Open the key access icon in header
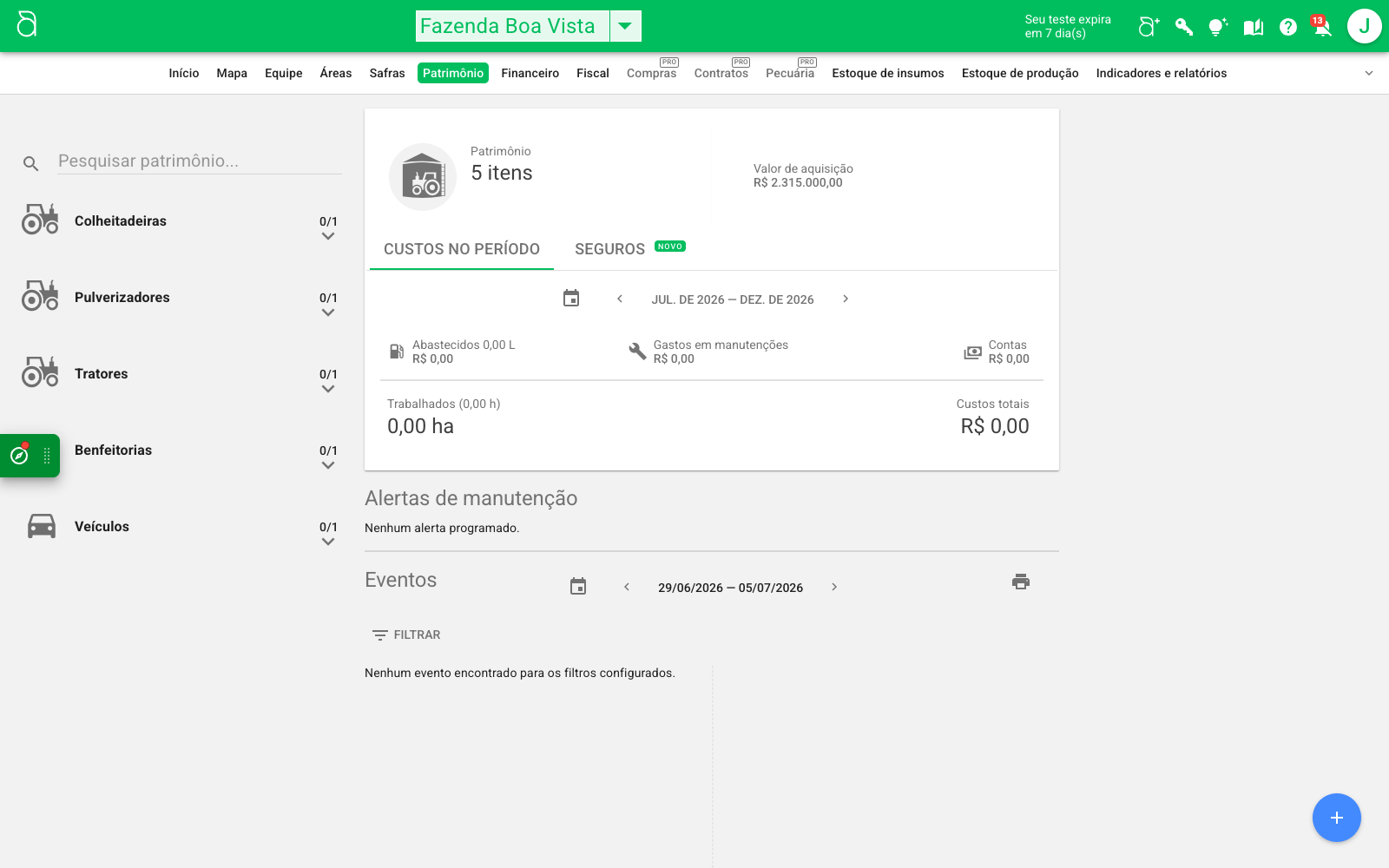The height and width of the screenshot is (868, 1389). (1184, 27)
